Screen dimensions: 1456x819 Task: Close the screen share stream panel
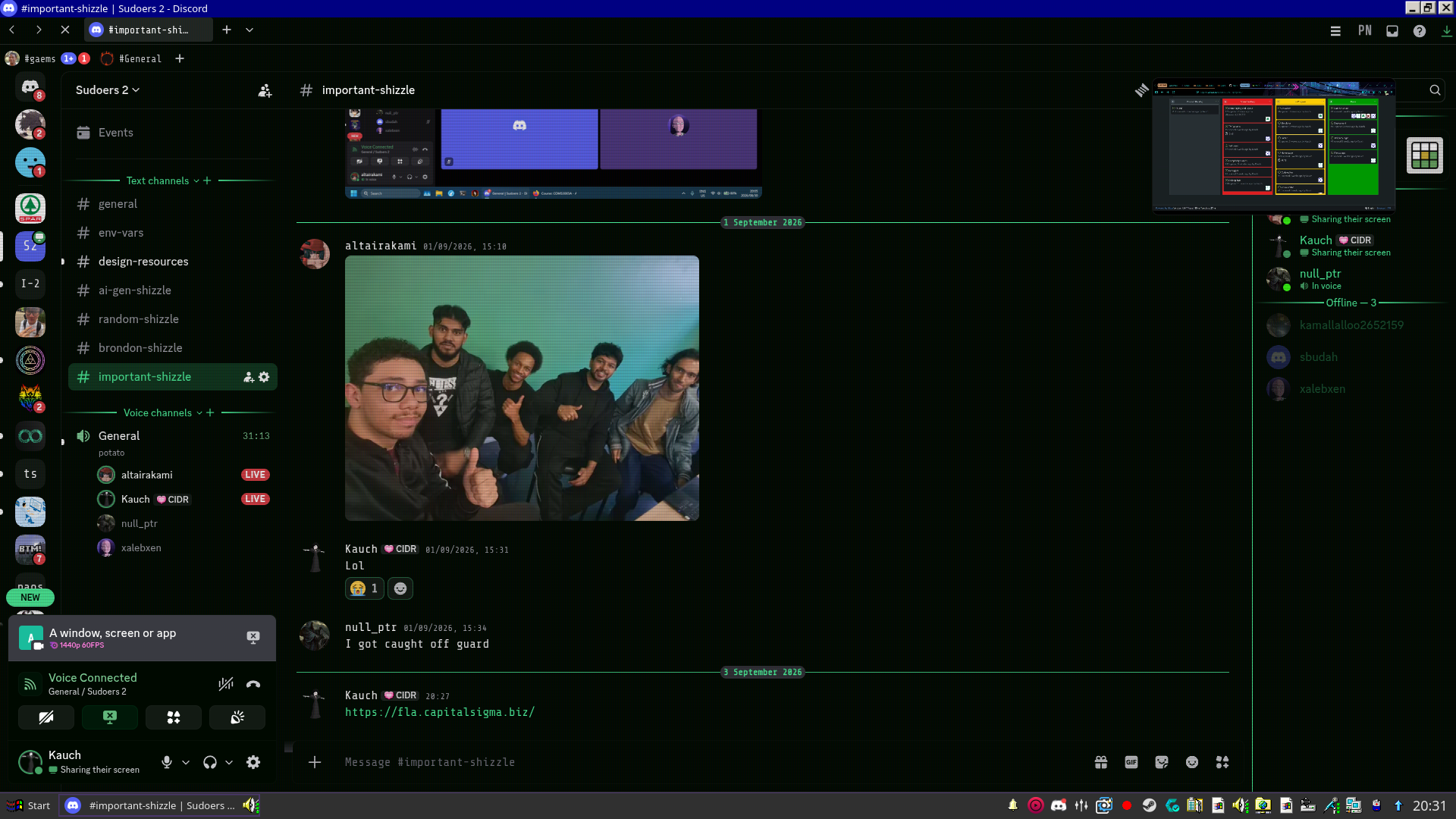tap(253, 637)
